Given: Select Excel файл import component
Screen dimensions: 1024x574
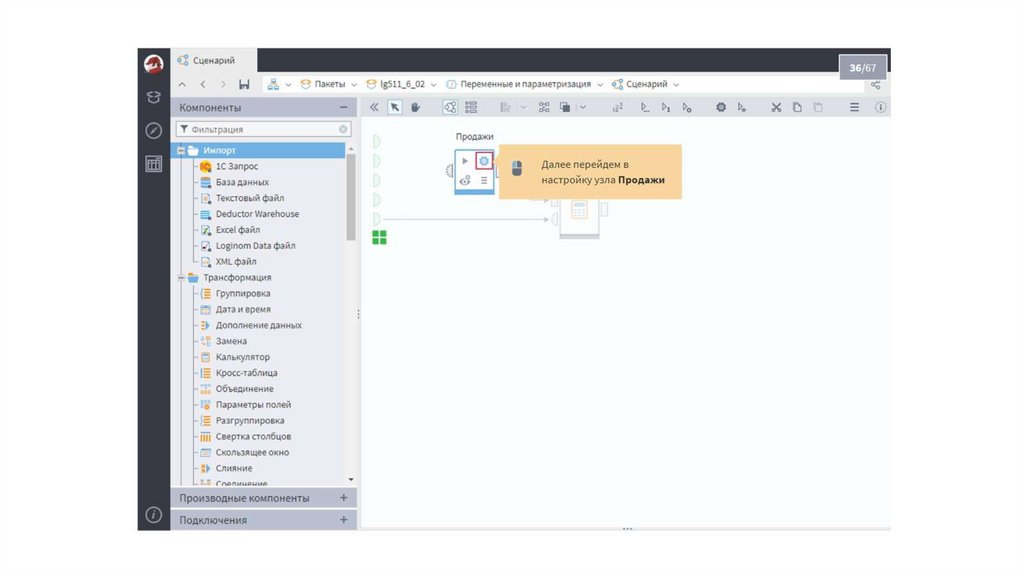Looking at the screenshot, I should pos(237,230).
